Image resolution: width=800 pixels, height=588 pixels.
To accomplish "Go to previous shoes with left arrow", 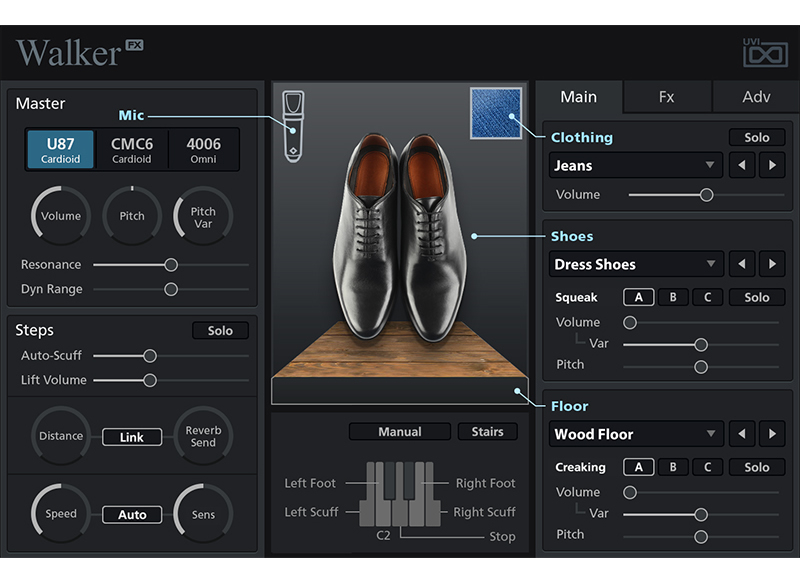I will [742, 264].
